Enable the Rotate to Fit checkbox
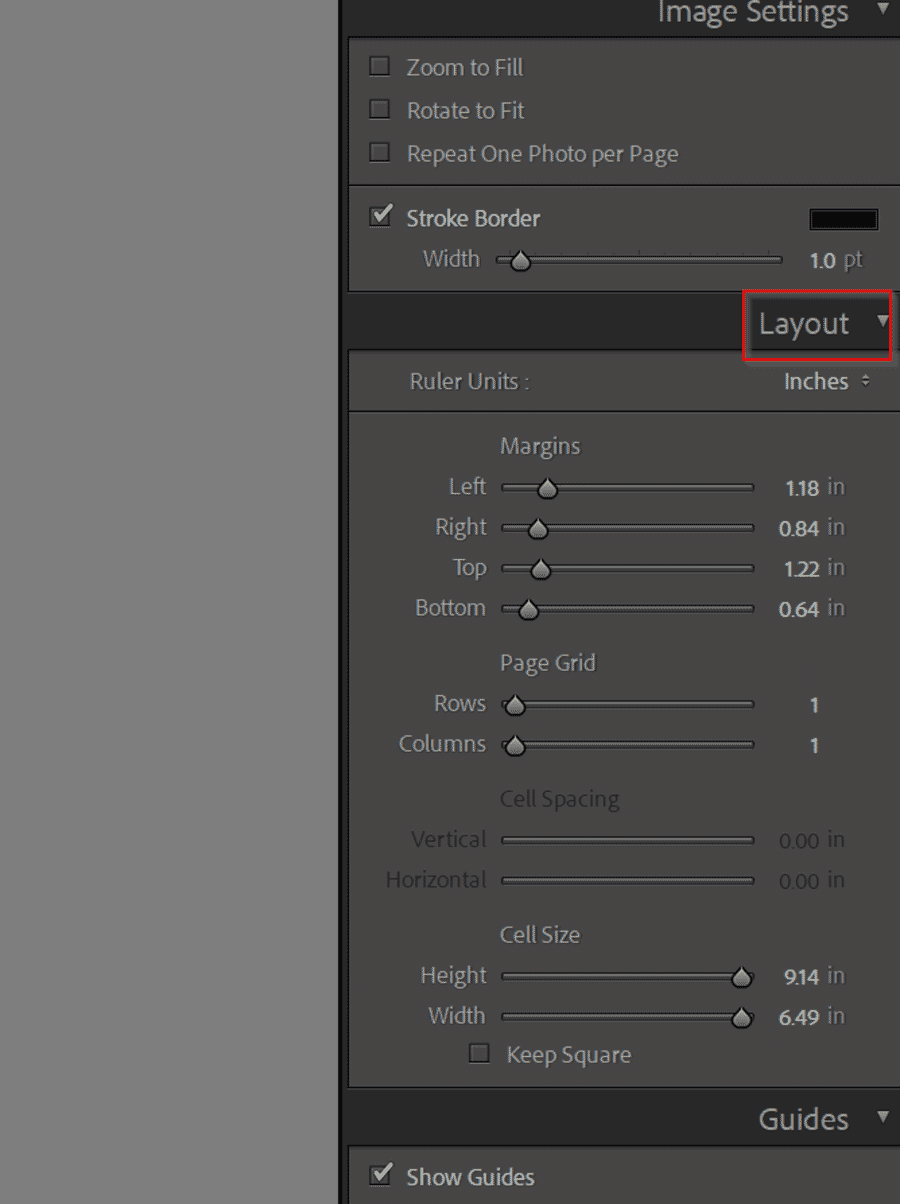The width and height of the screenshot is (900, 1204). point(379,109)
